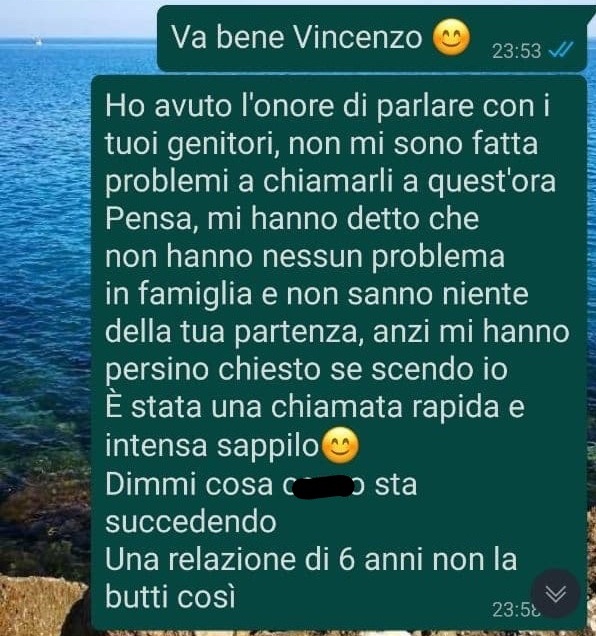This screenshot has width=596, height=636.
Task: Click the word 'succedendo' in the long message
Action: [191, 521]
